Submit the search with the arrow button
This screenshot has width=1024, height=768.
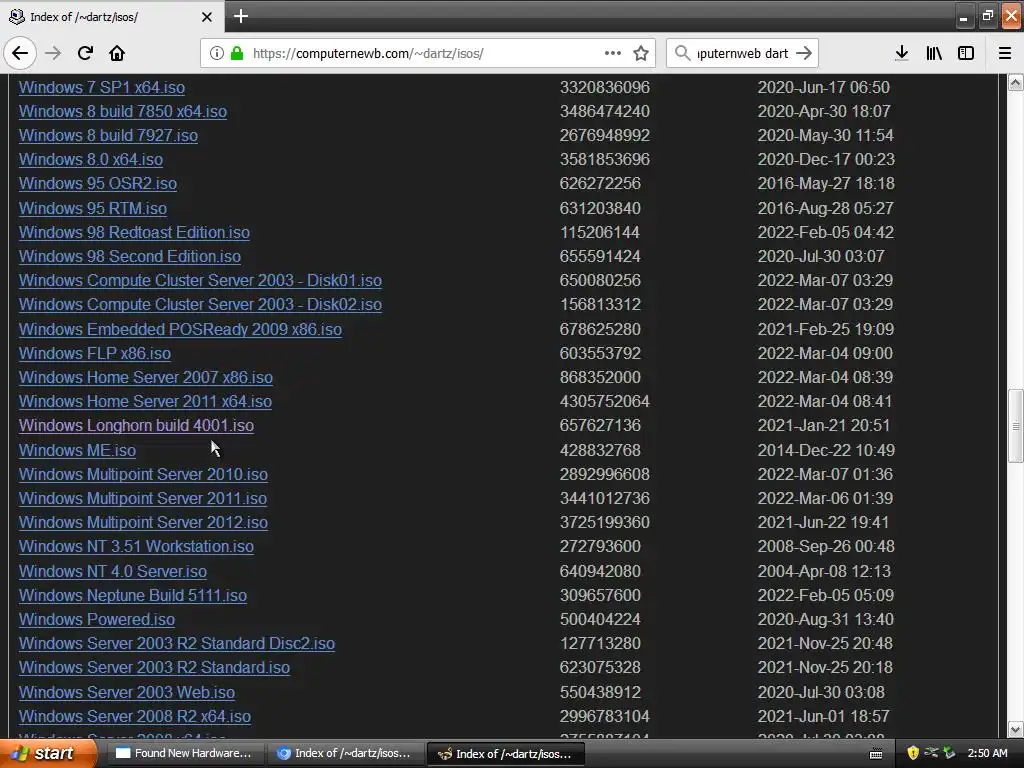click(x=804, y=53)
